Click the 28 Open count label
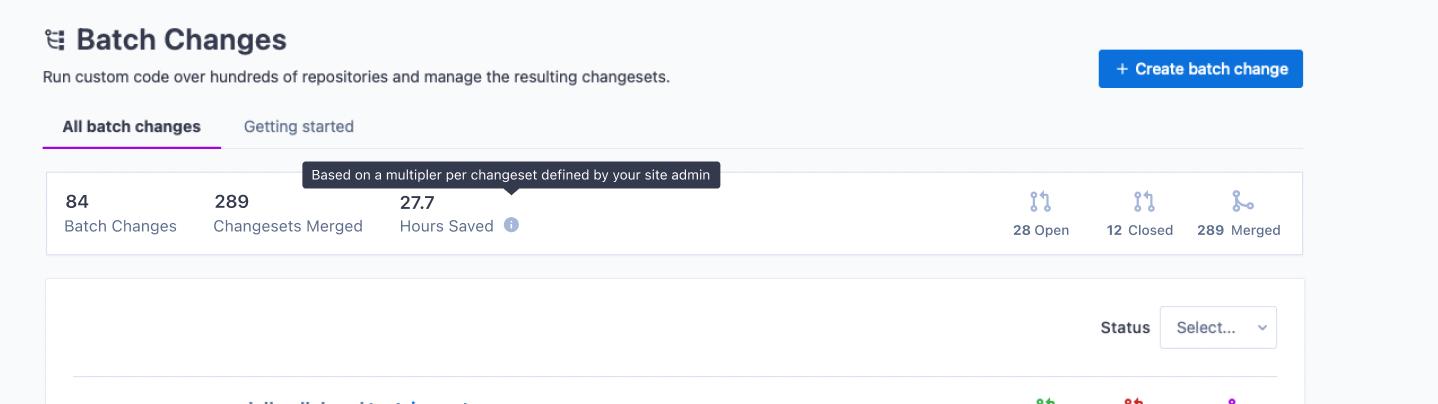 pos(1040,230)
